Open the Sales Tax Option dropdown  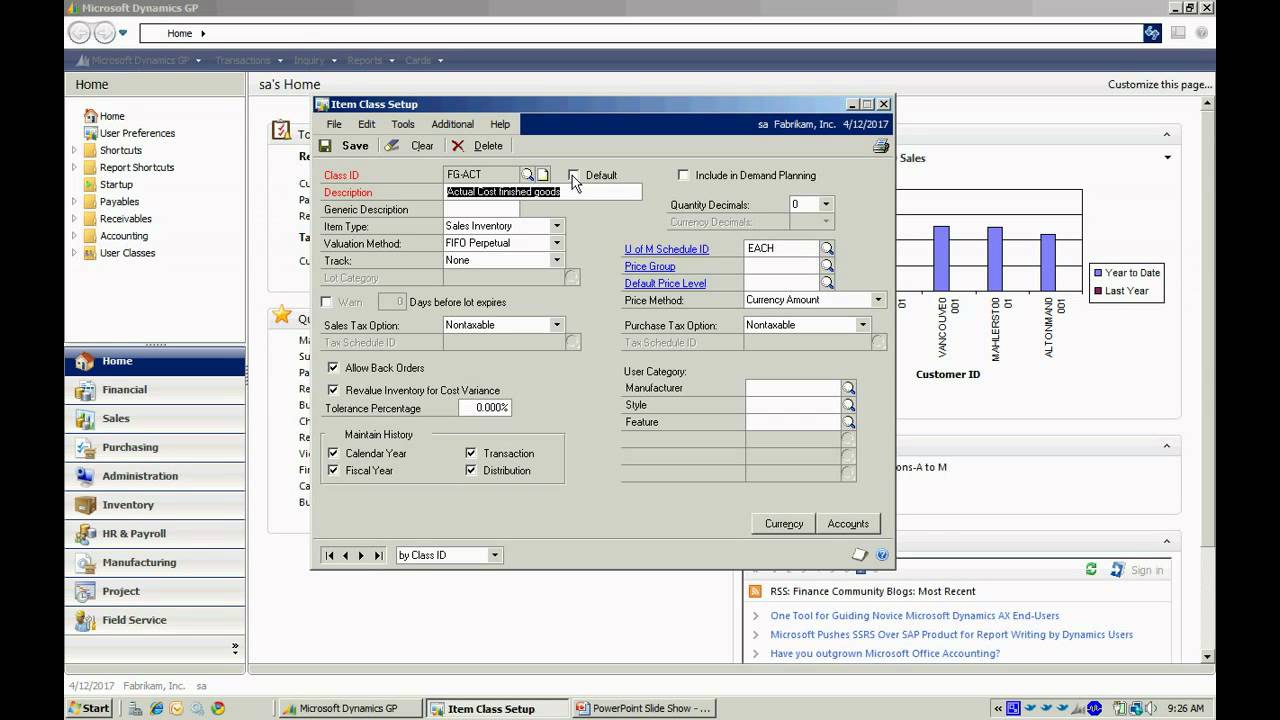click(557, 325)
